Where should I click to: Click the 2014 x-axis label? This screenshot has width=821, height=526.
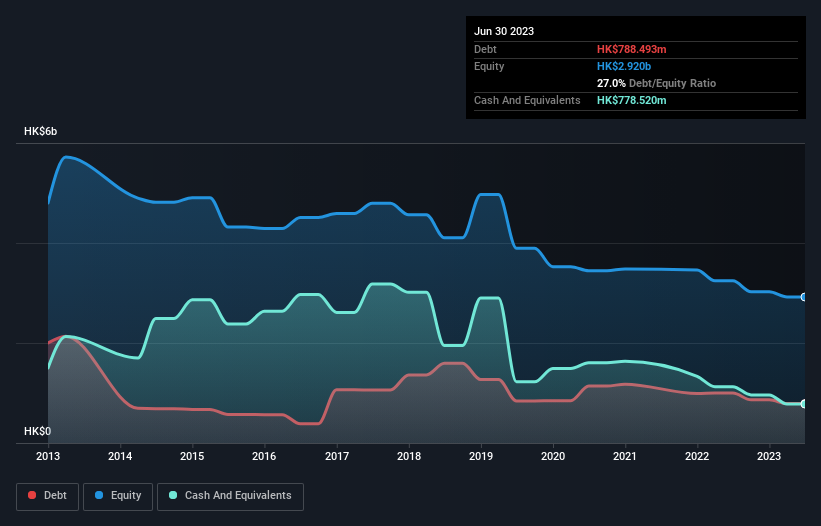coord(120,456)
